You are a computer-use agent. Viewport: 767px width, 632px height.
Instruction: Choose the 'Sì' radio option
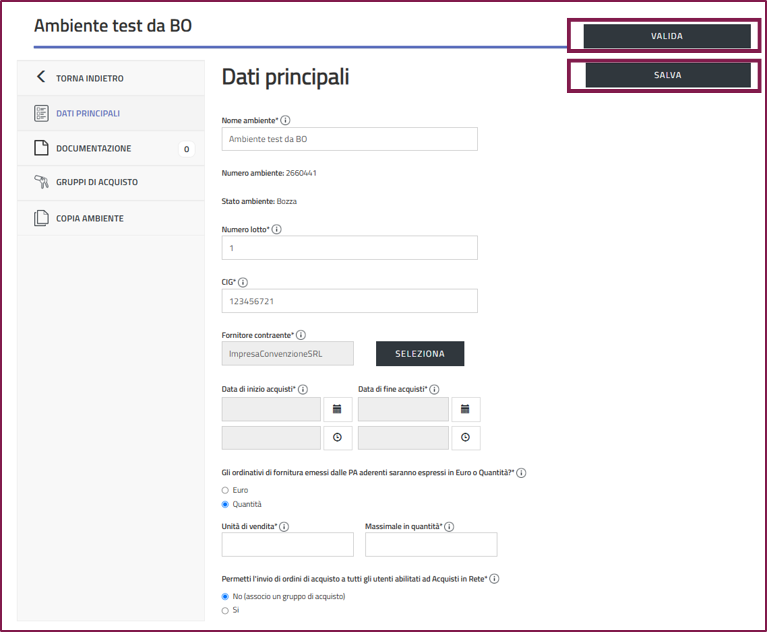pyautogui.click(x=225, y=610)
